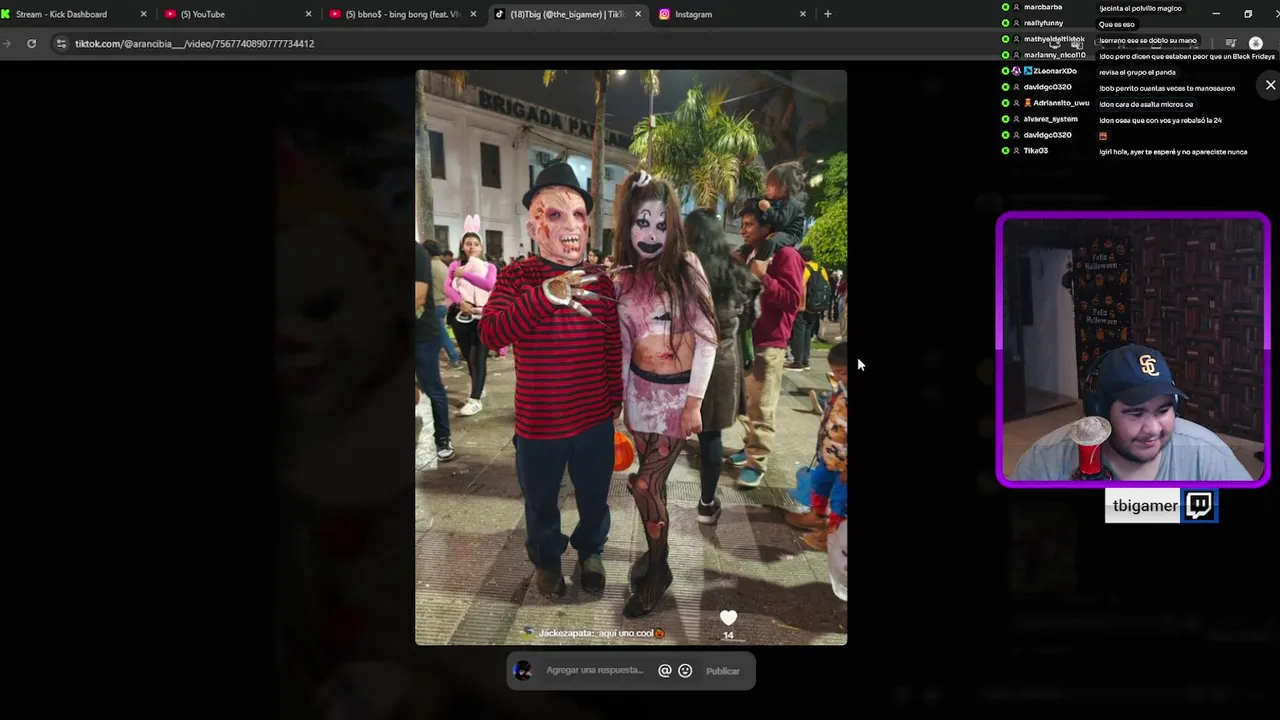1280x720 pixels.
Task: Click the message 'revisa el grupo el panda'
Action: click(x=1137, y=72)
